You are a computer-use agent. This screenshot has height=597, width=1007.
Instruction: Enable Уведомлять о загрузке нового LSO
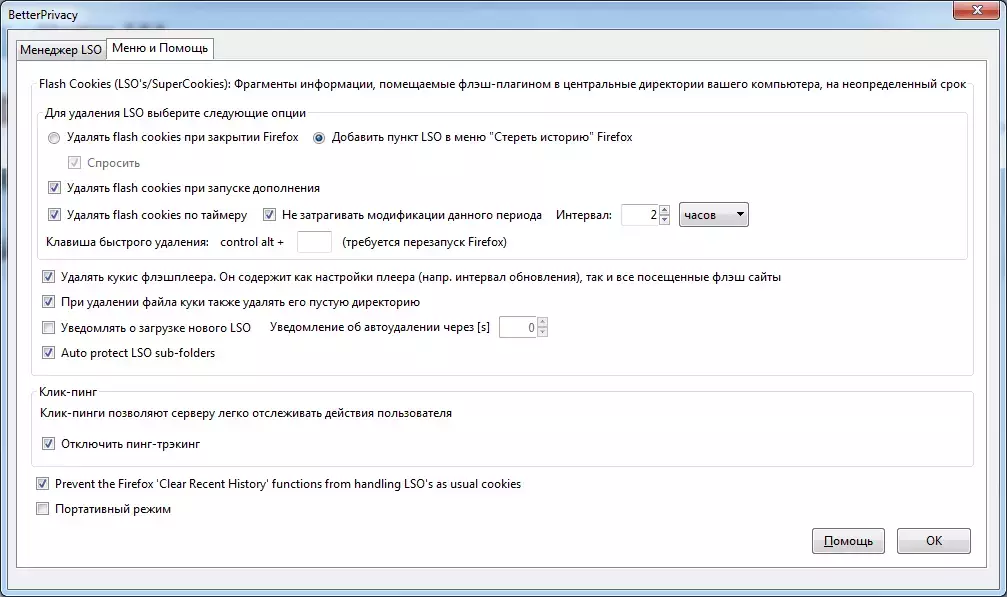coord(48,328)
